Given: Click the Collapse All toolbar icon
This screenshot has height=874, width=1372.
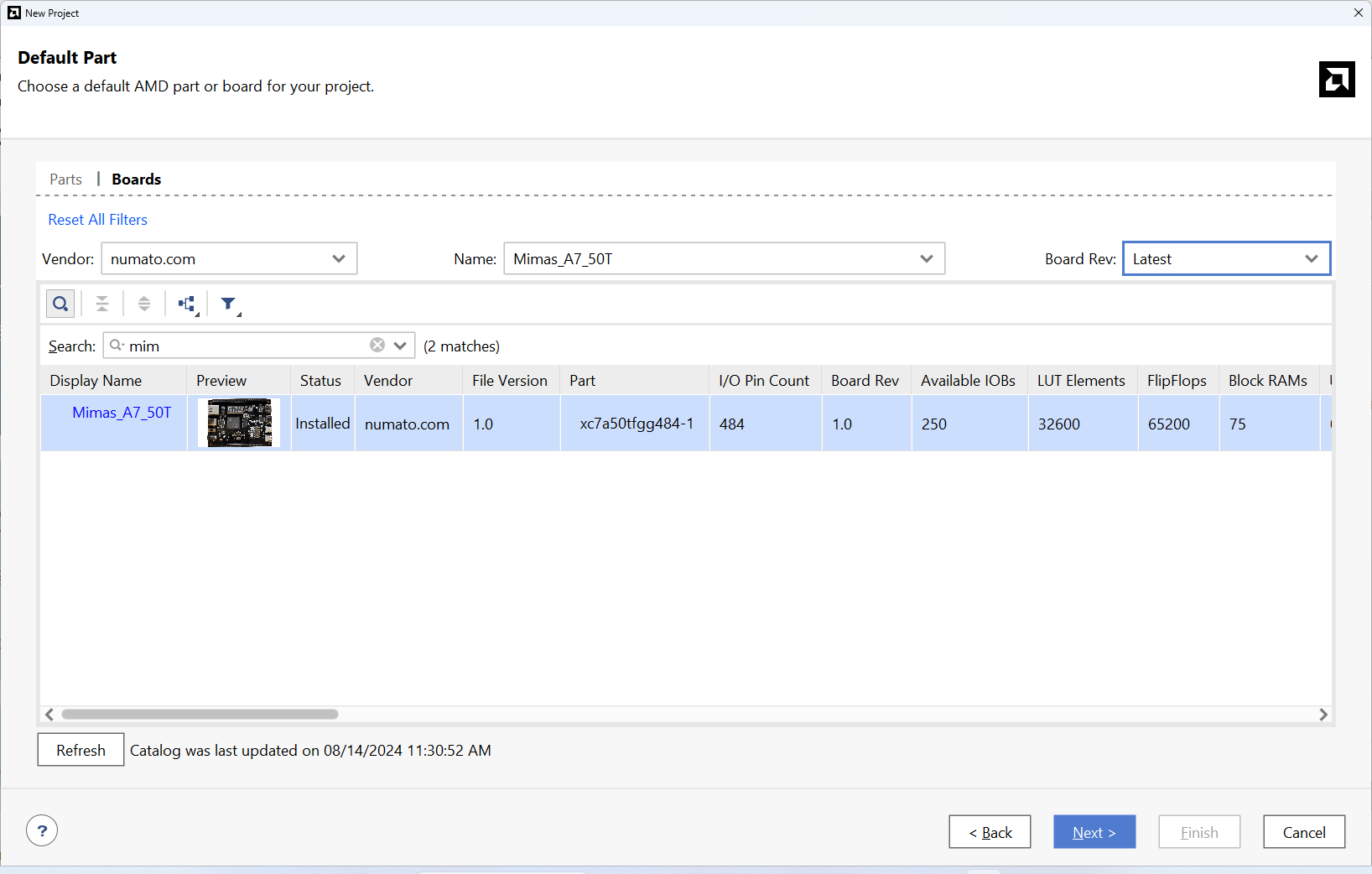Looking at the screenshot, I should [x=102, y=304].
